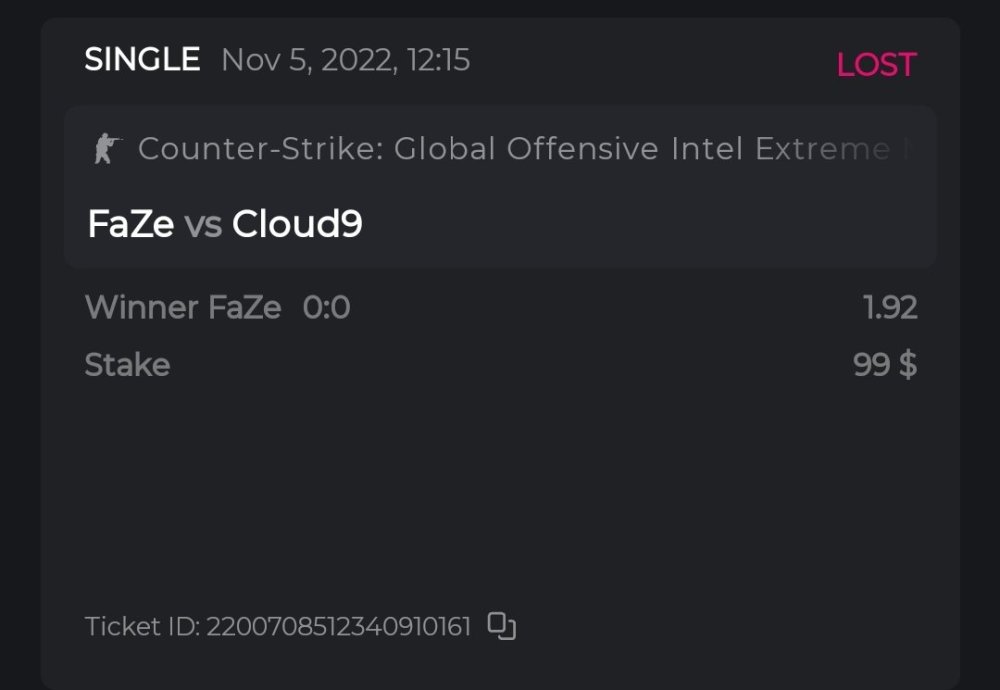Viewport: 1000px width, 690px height.
Task: Click empty space of the match card
Action: click(x=650, y=225)
